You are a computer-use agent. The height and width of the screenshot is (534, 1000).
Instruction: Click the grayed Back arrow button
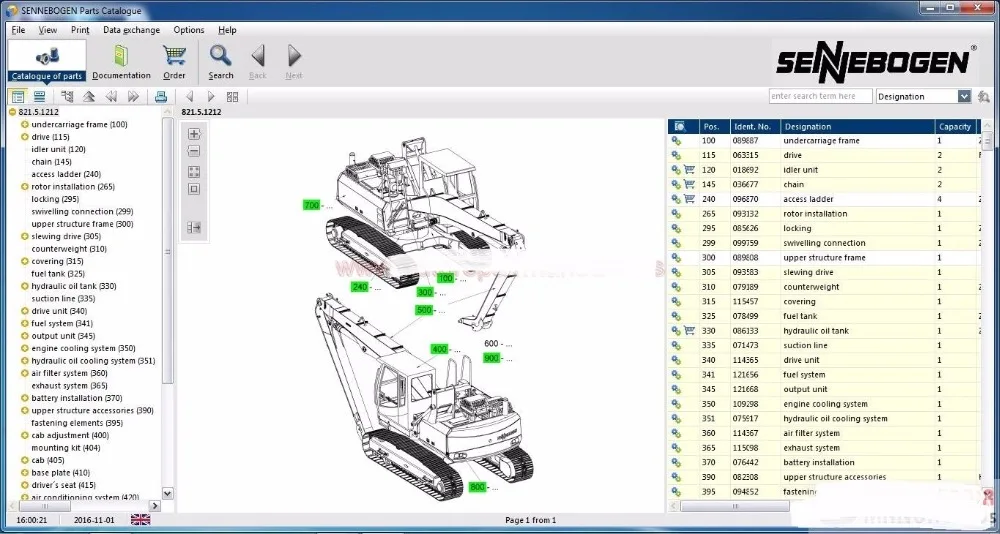pyautogui.click(x=258, y=62)
